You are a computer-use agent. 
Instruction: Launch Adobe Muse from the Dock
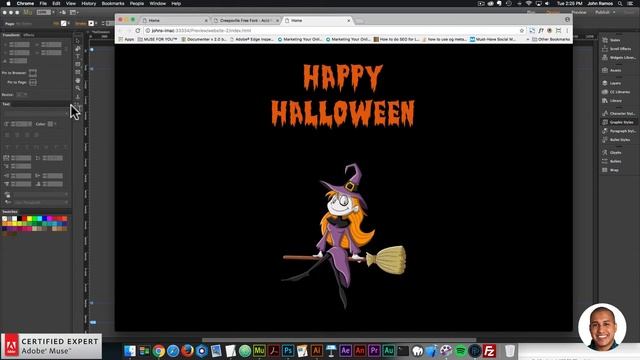pyautogui.click(x=259, y=351)
